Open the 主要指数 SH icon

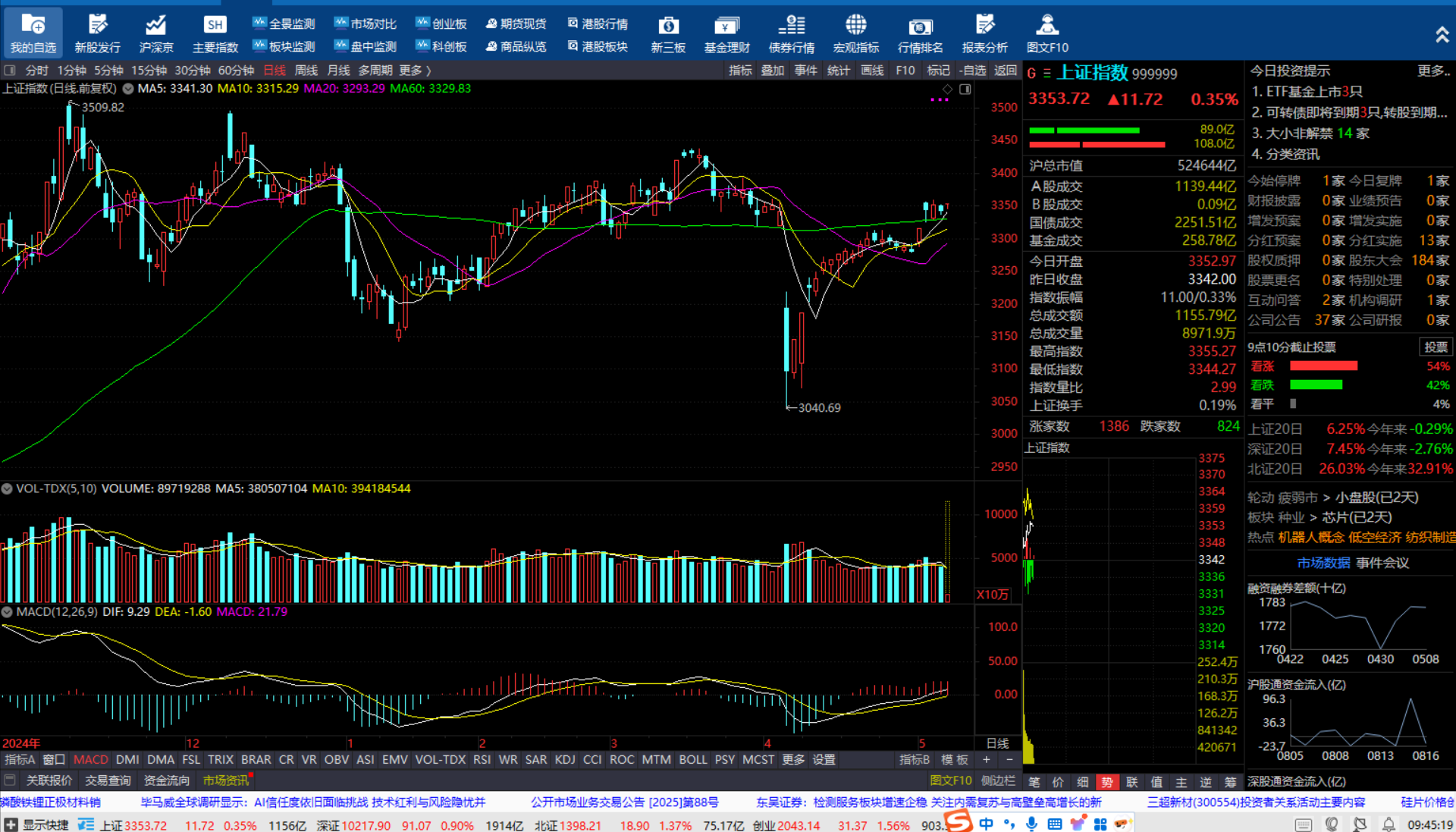(x=215, y=33)
